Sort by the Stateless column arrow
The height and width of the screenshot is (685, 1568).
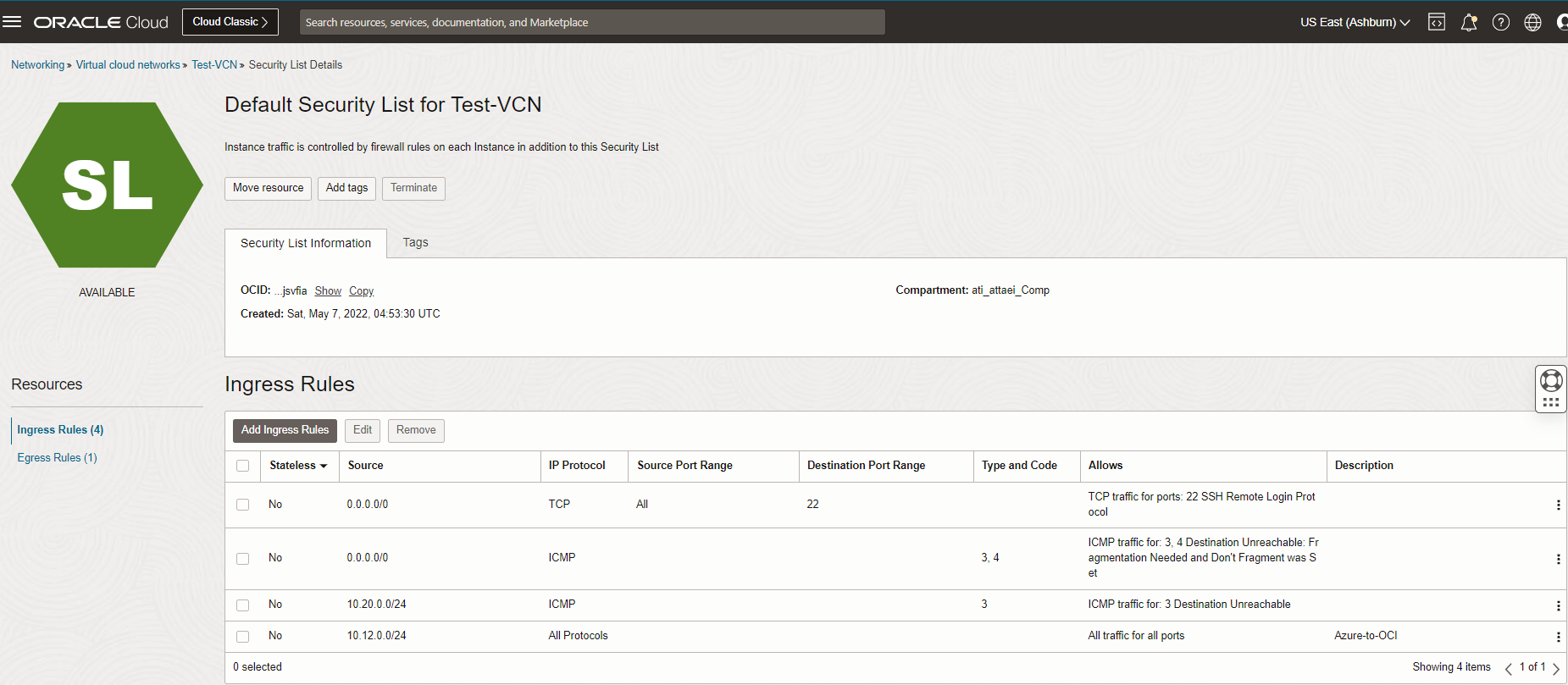point(324,466)
